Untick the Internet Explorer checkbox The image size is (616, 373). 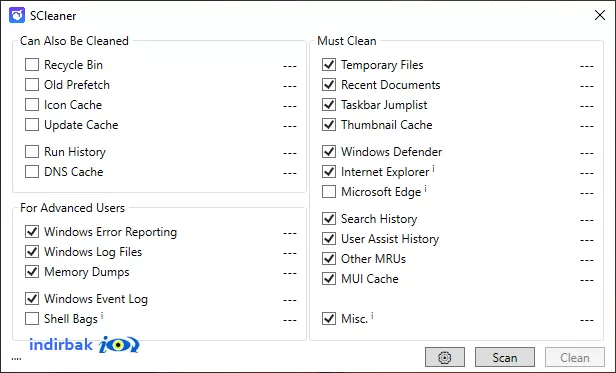(x=329, y=172)
